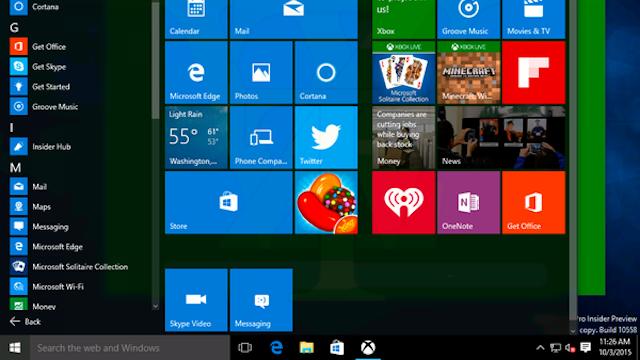640x360 pixels.
Task: Launch the Twitter tile
Action: point(326,137)
